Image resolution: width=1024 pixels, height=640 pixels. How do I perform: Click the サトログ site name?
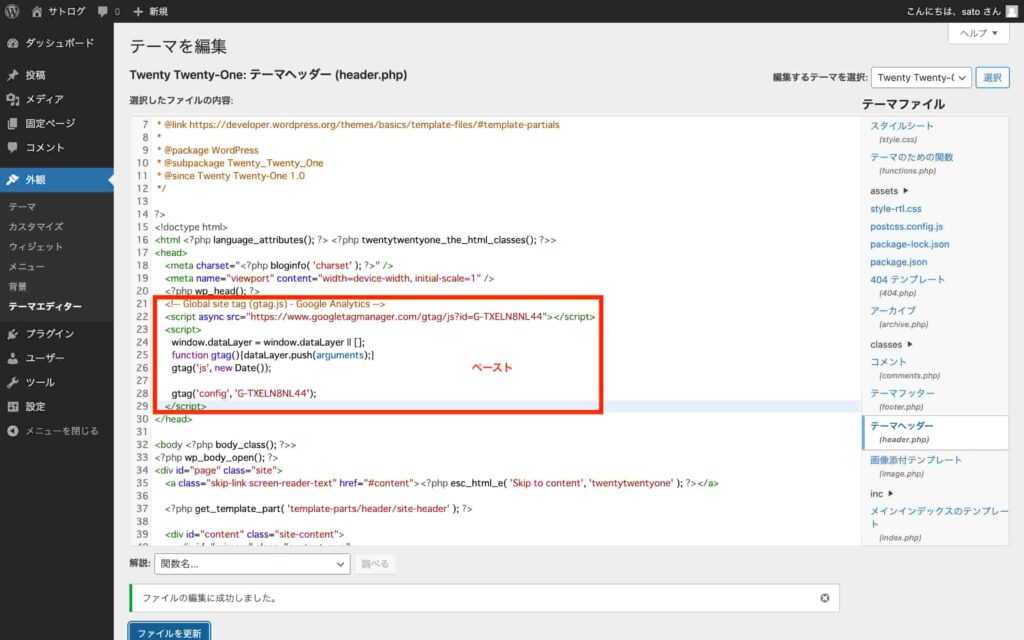tap(67, 12)
